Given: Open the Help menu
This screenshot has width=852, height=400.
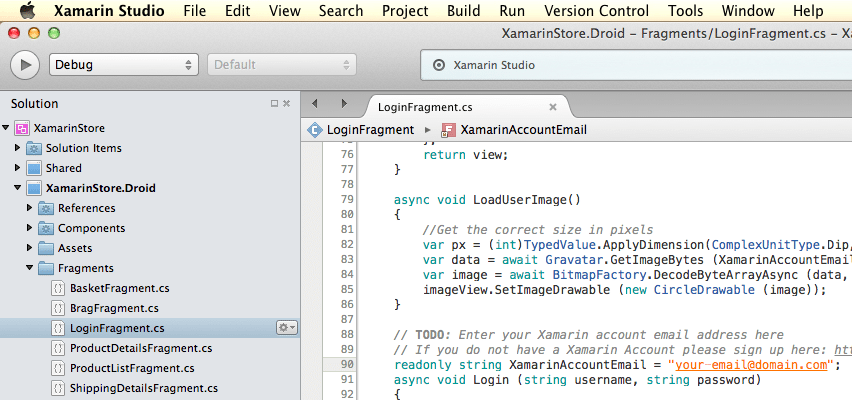Looking at the screenshot, I should tap(808, 11).
